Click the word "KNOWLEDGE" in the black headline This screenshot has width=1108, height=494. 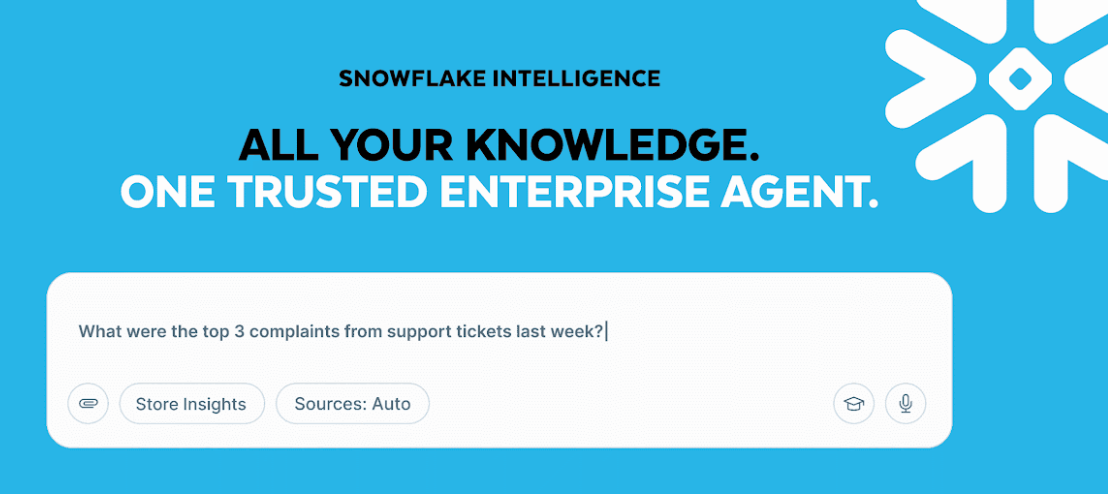[632, 147]
